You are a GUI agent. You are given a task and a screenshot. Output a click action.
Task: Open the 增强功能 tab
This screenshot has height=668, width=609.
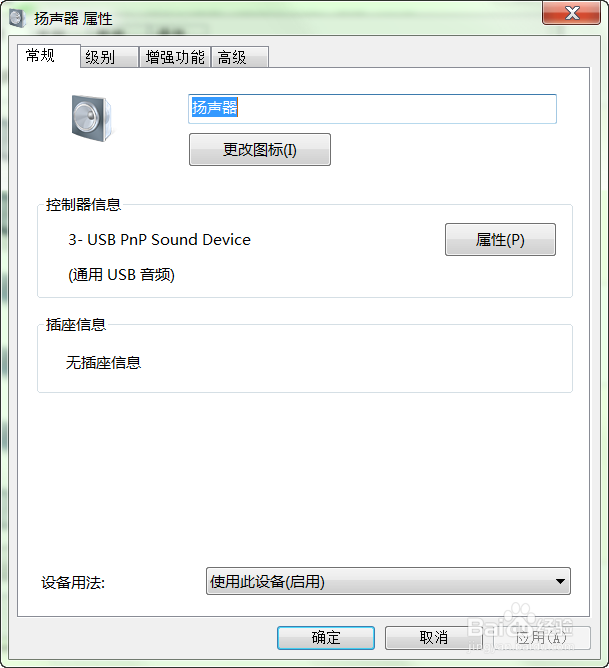click(x=175, y=57)
